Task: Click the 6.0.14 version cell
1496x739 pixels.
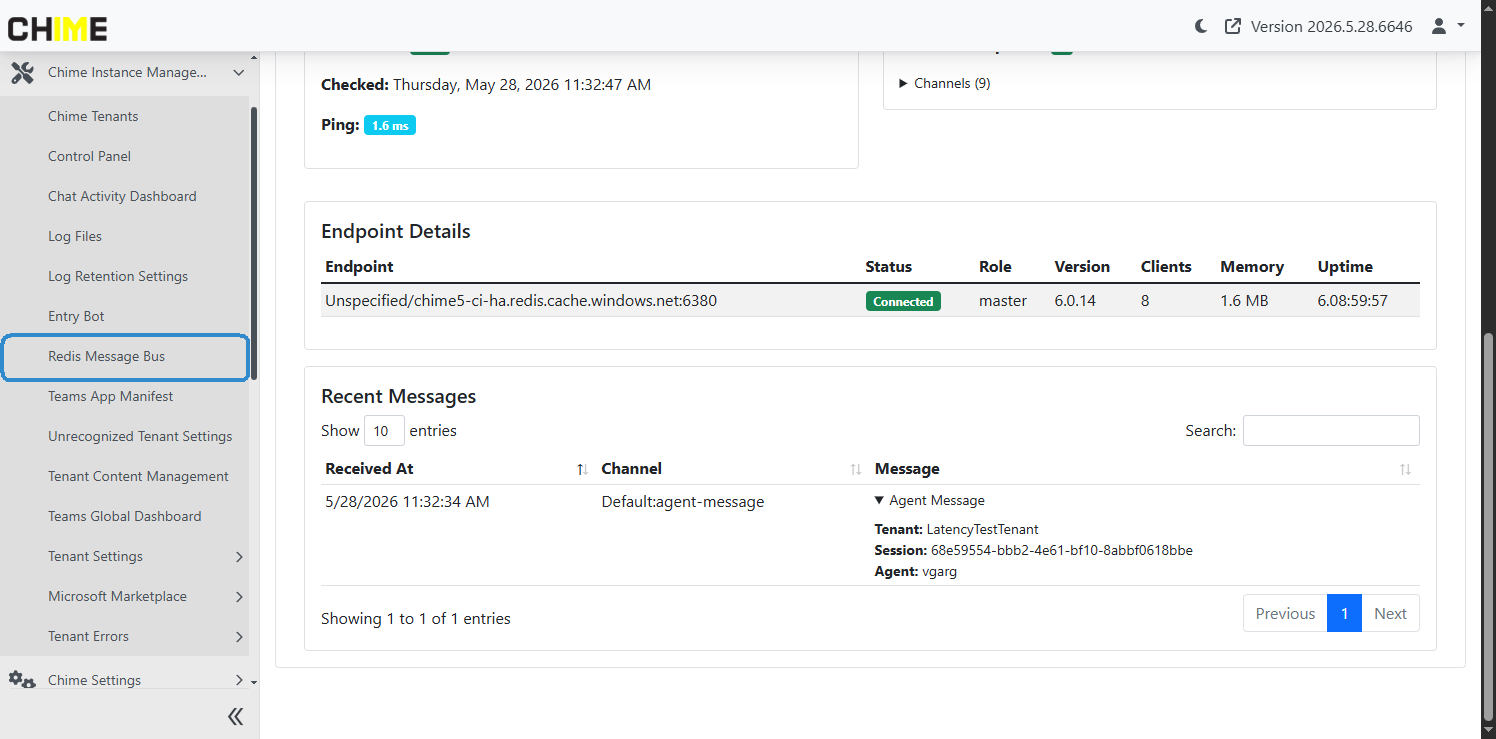Action: pyautogui.click(x=1075, y=300)
